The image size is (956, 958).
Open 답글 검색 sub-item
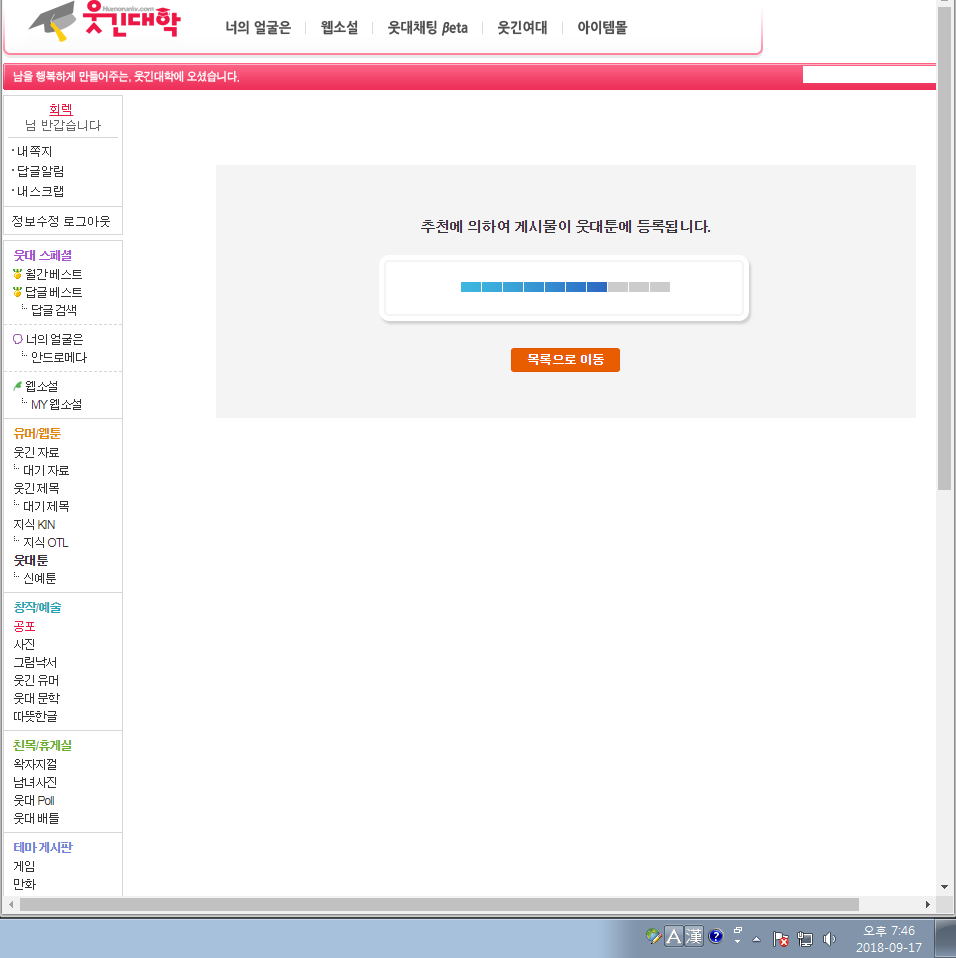pyautogui.click(x=54, y=310)
